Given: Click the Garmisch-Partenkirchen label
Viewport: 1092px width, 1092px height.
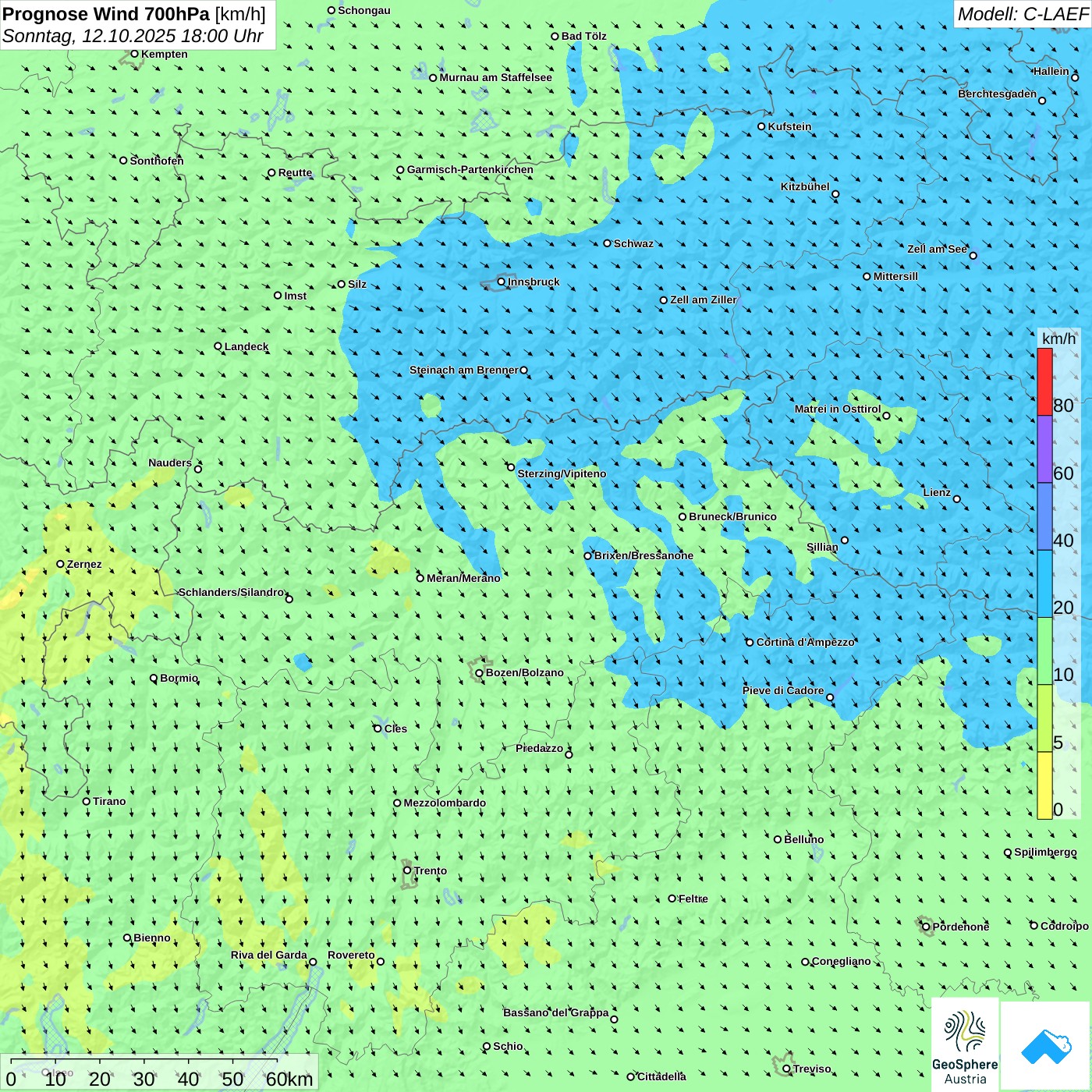Looking at the screenshot, I should 470,169.
